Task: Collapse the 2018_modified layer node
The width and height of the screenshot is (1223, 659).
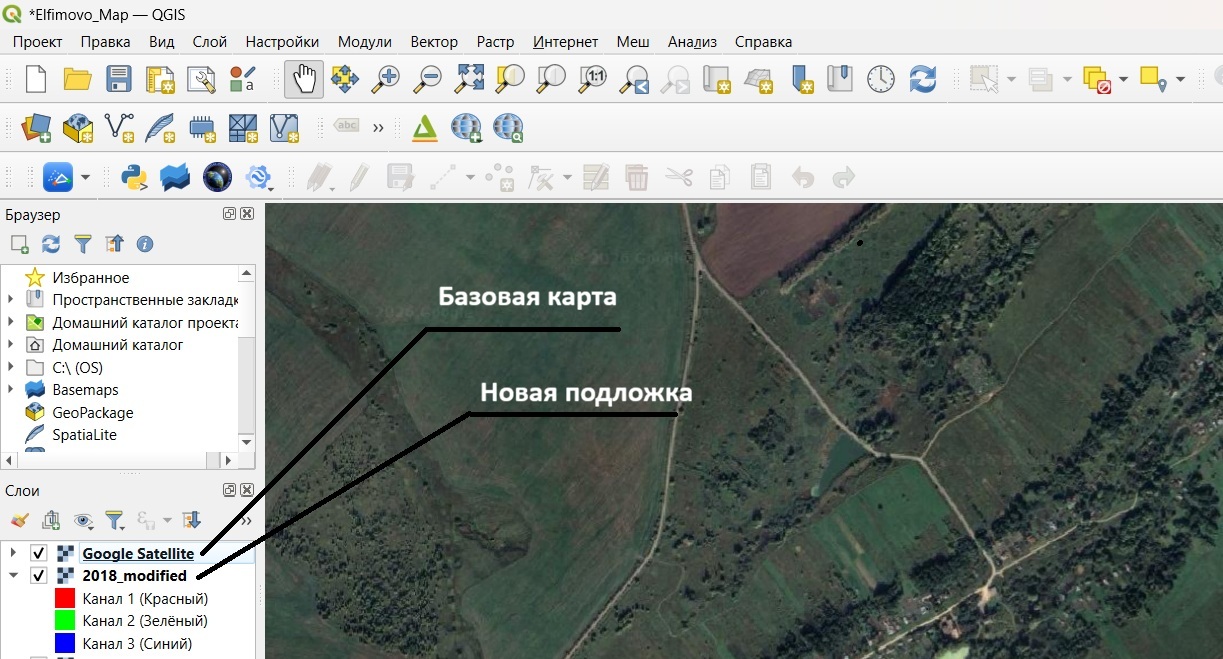Action: (x=13, y=576)
